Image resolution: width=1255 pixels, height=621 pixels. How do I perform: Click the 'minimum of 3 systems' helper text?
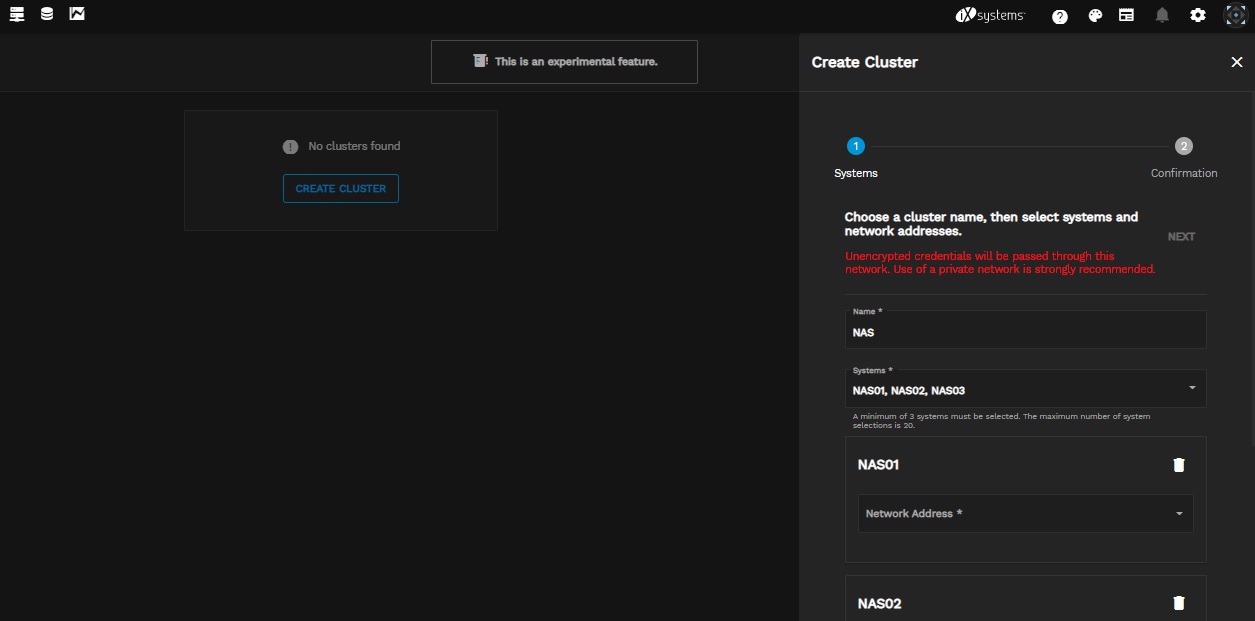point(1002,421)
